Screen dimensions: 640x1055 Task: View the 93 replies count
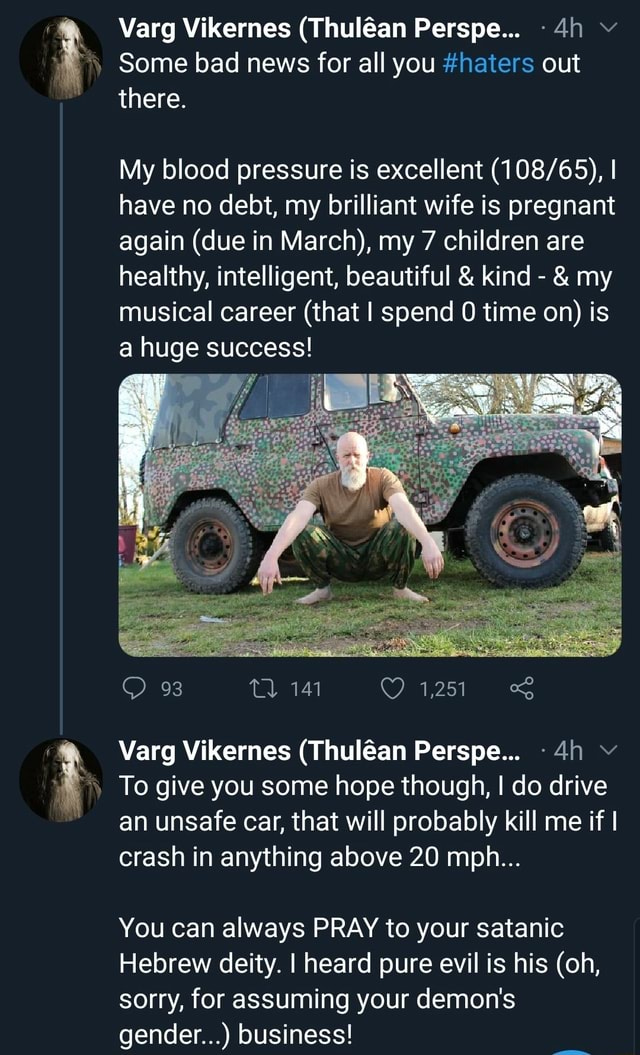coord(172,689)
